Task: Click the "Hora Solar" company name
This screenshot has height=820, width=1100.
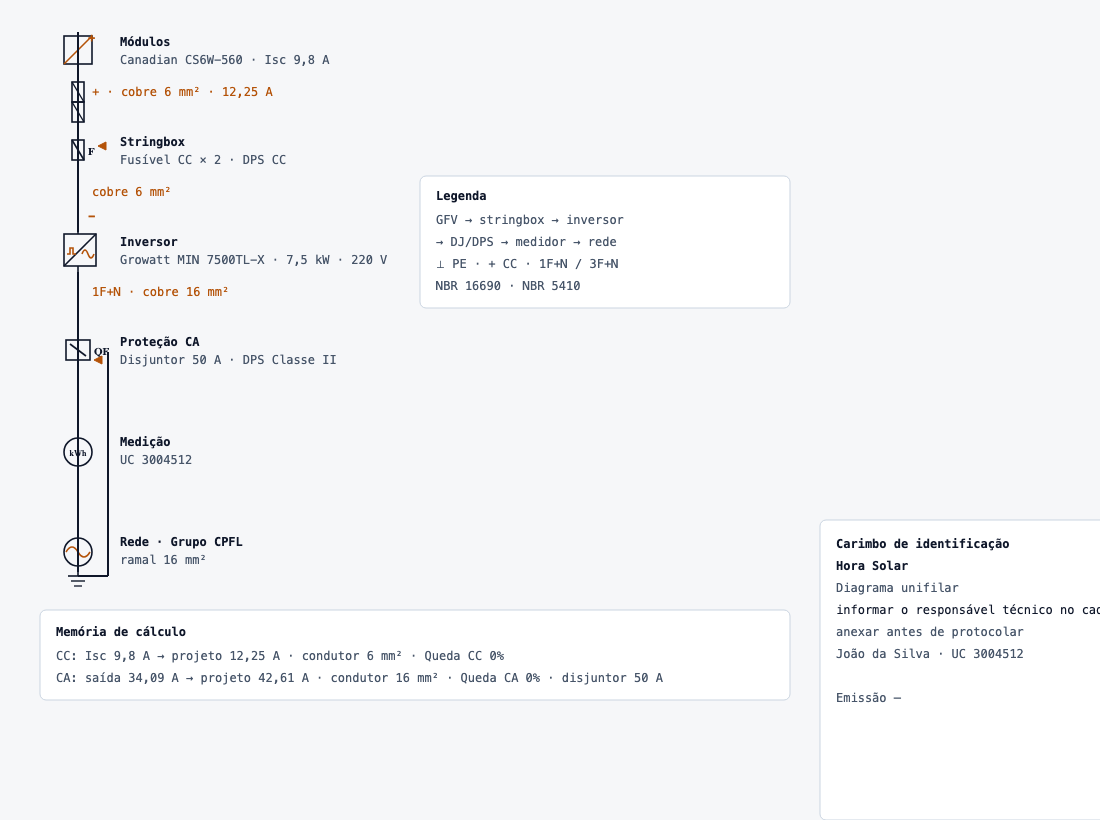Action: tap(872, 566)
